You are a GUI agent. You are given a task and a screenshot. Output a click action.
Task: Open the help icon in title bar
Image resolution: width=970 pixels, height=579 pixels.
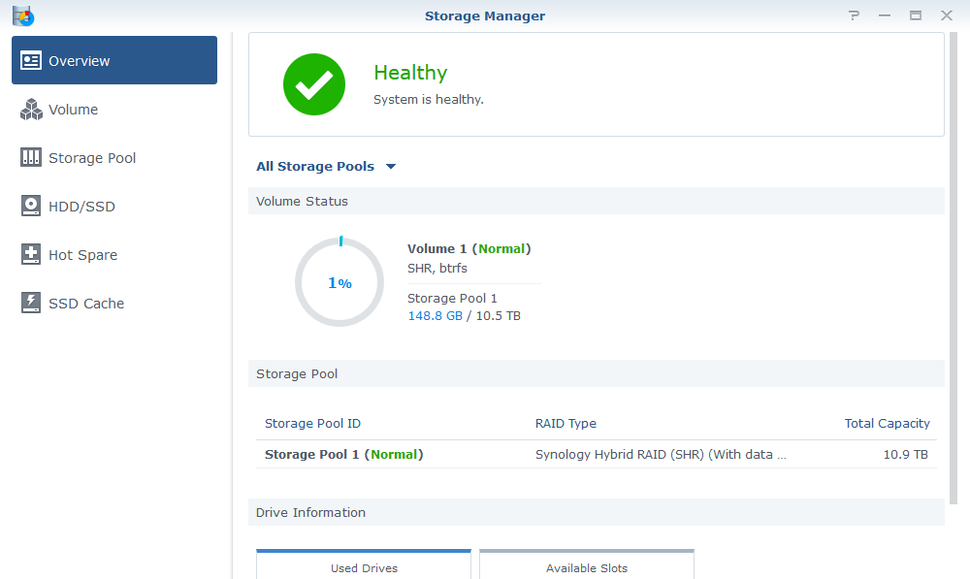(853, 15)
